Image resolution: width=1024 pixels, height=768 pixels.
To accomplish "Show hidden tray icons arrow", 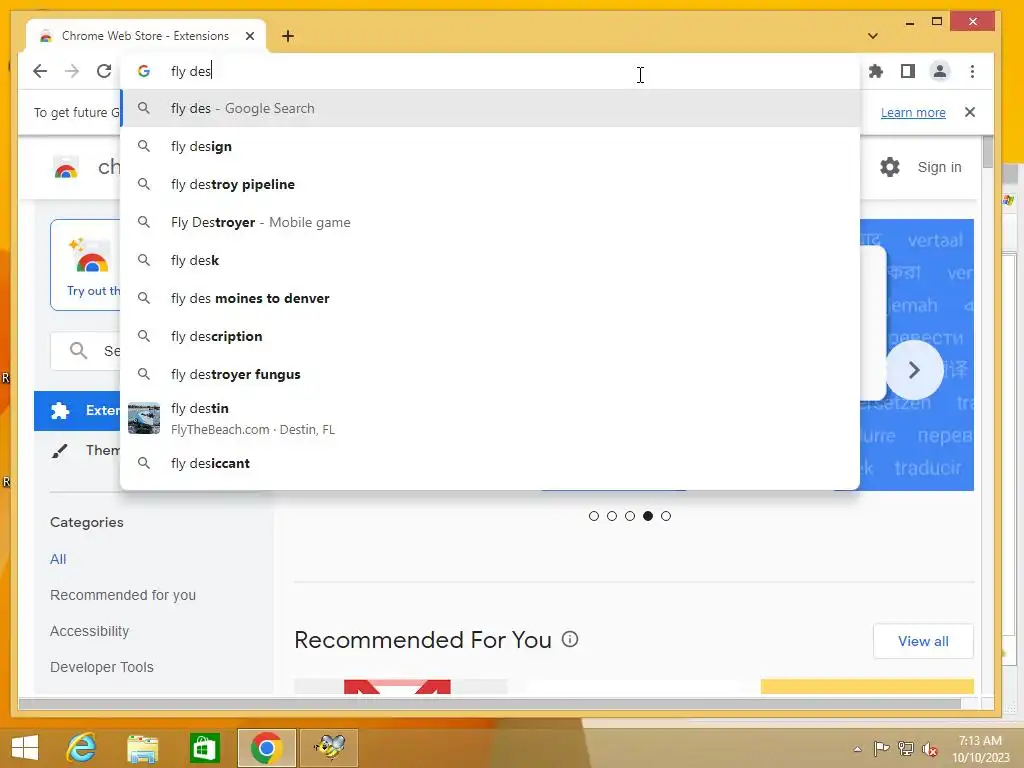I will coord(857,749).
